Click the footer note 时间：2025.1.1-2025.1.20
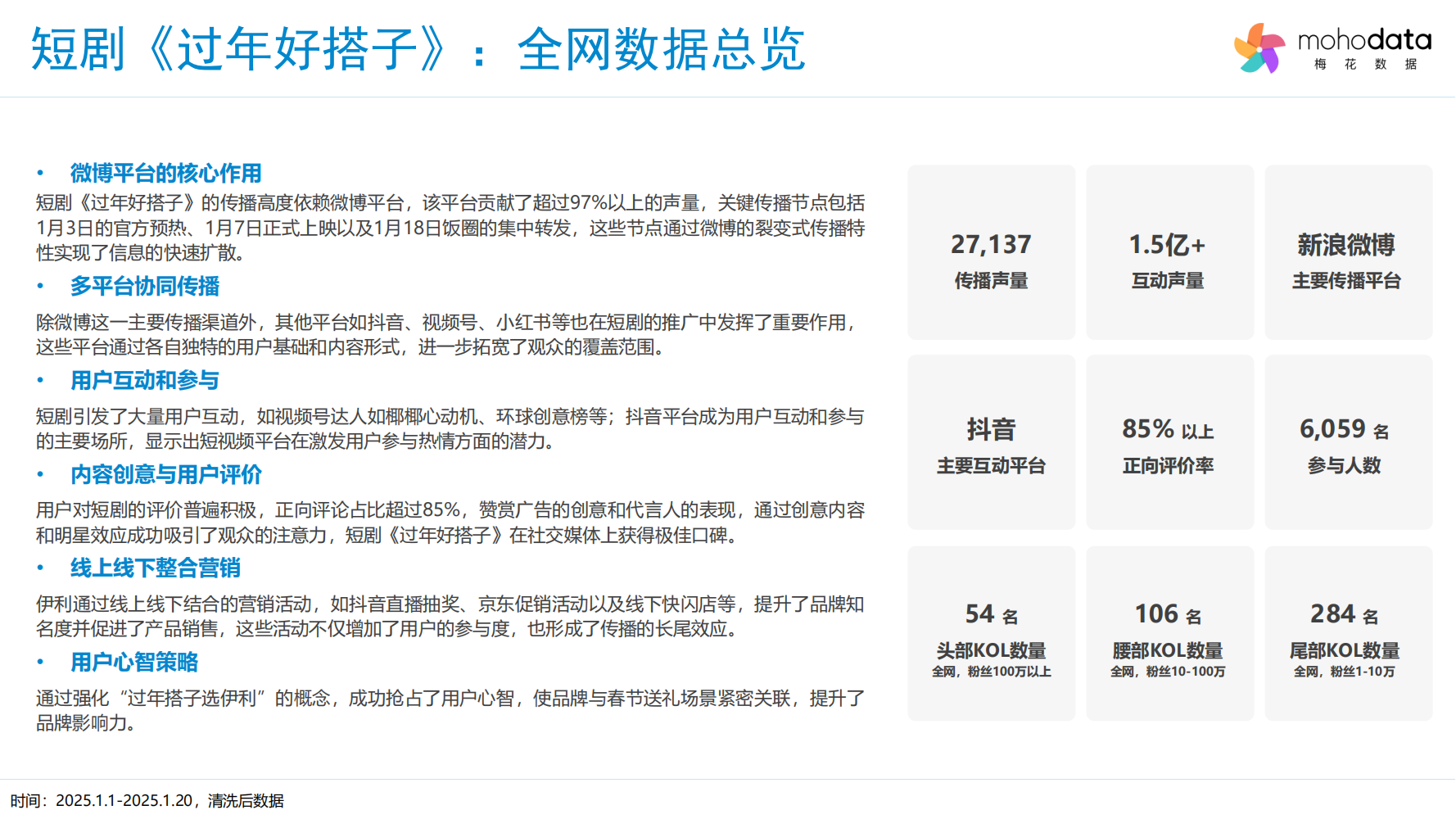The width and height of the screenshot is (1456, 819). click(102, 801)
